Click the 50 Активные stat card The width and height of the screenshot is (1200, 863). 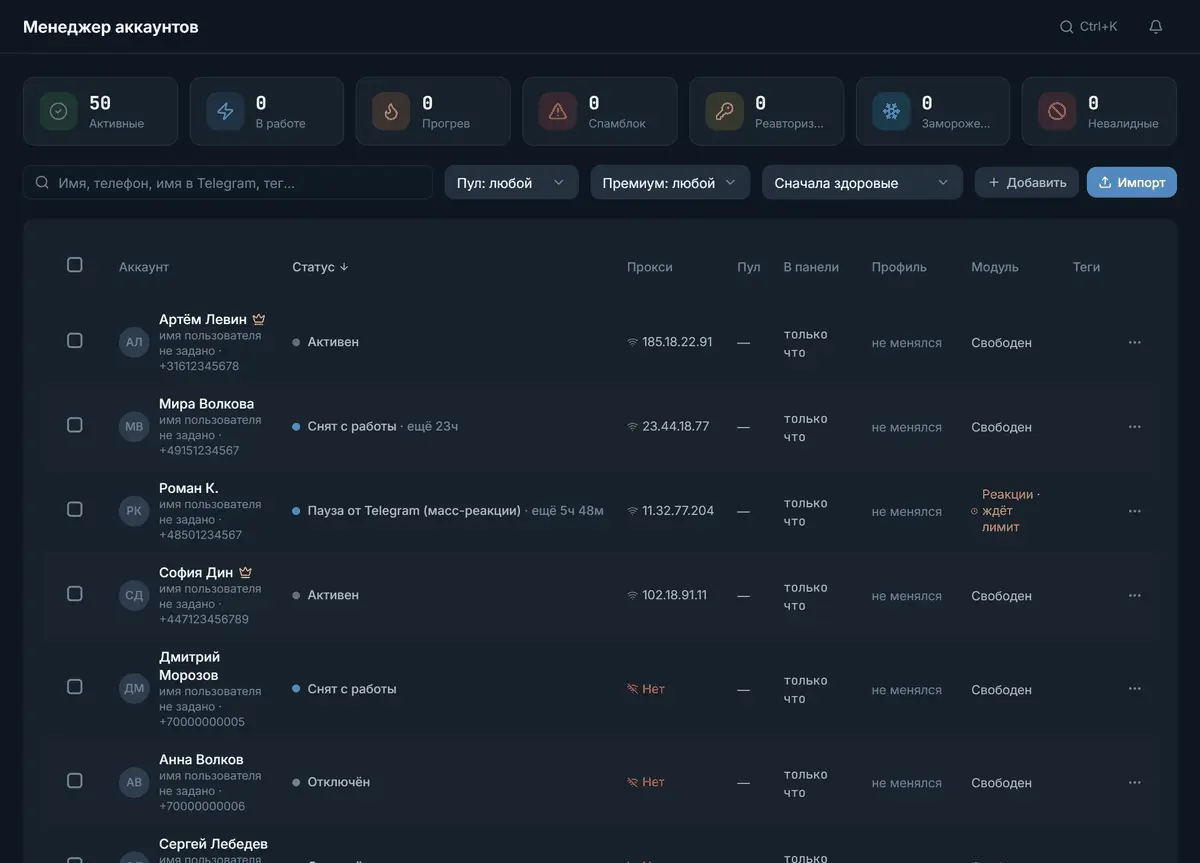(x=100, y=111)
